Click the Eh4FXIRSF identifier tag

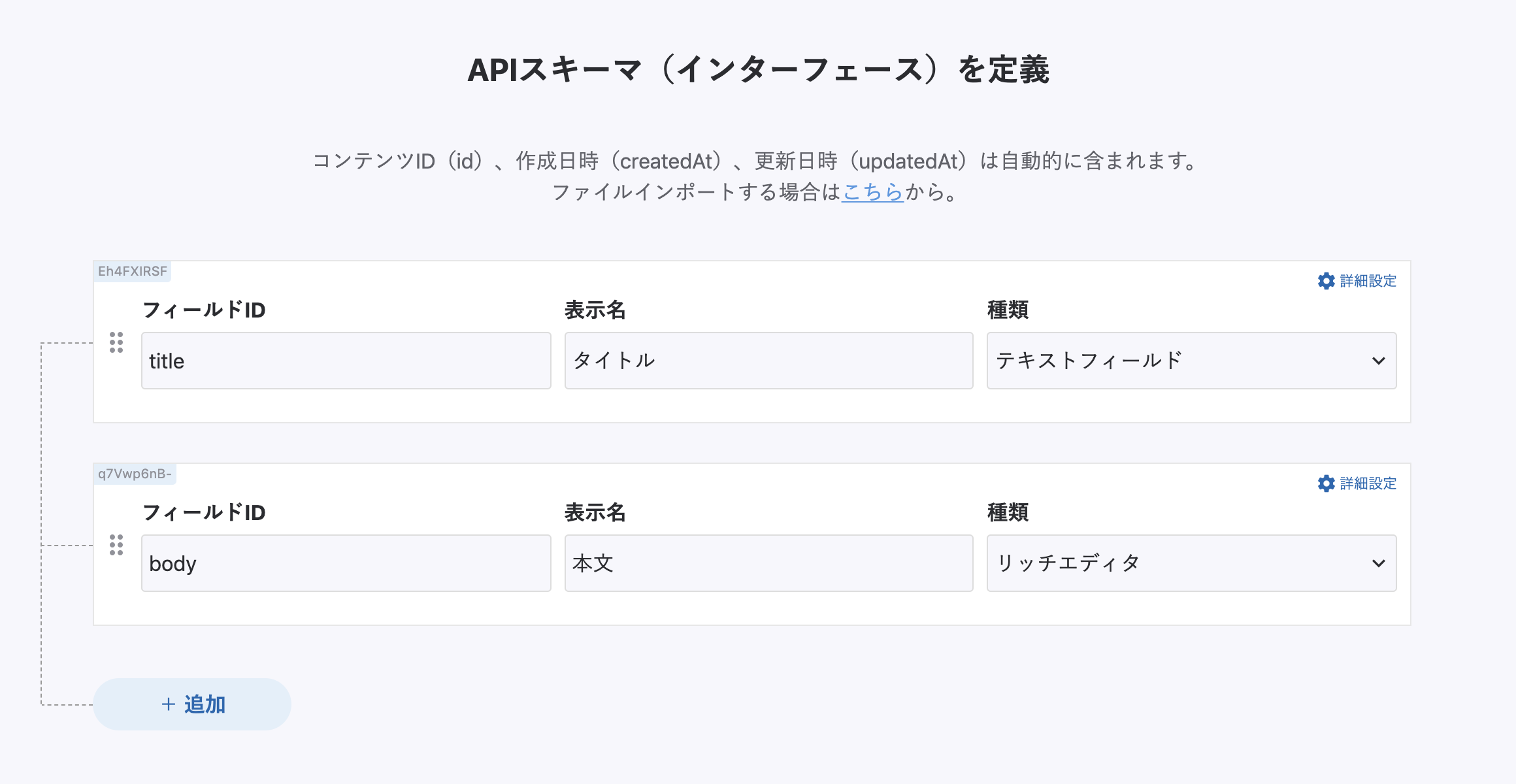click(x=133, y=271)
